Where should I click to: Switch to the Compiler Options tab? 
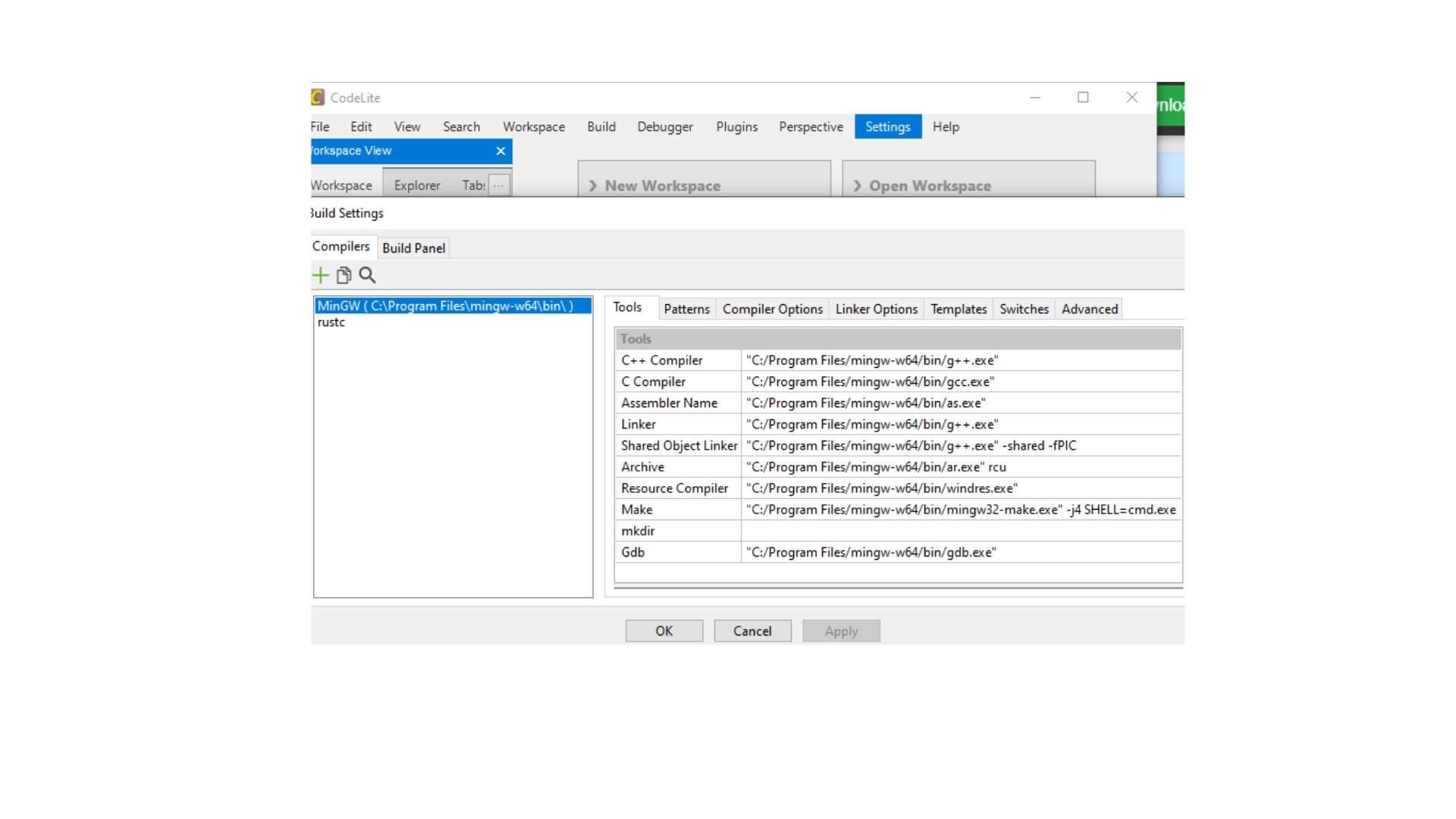coord(772,309)
